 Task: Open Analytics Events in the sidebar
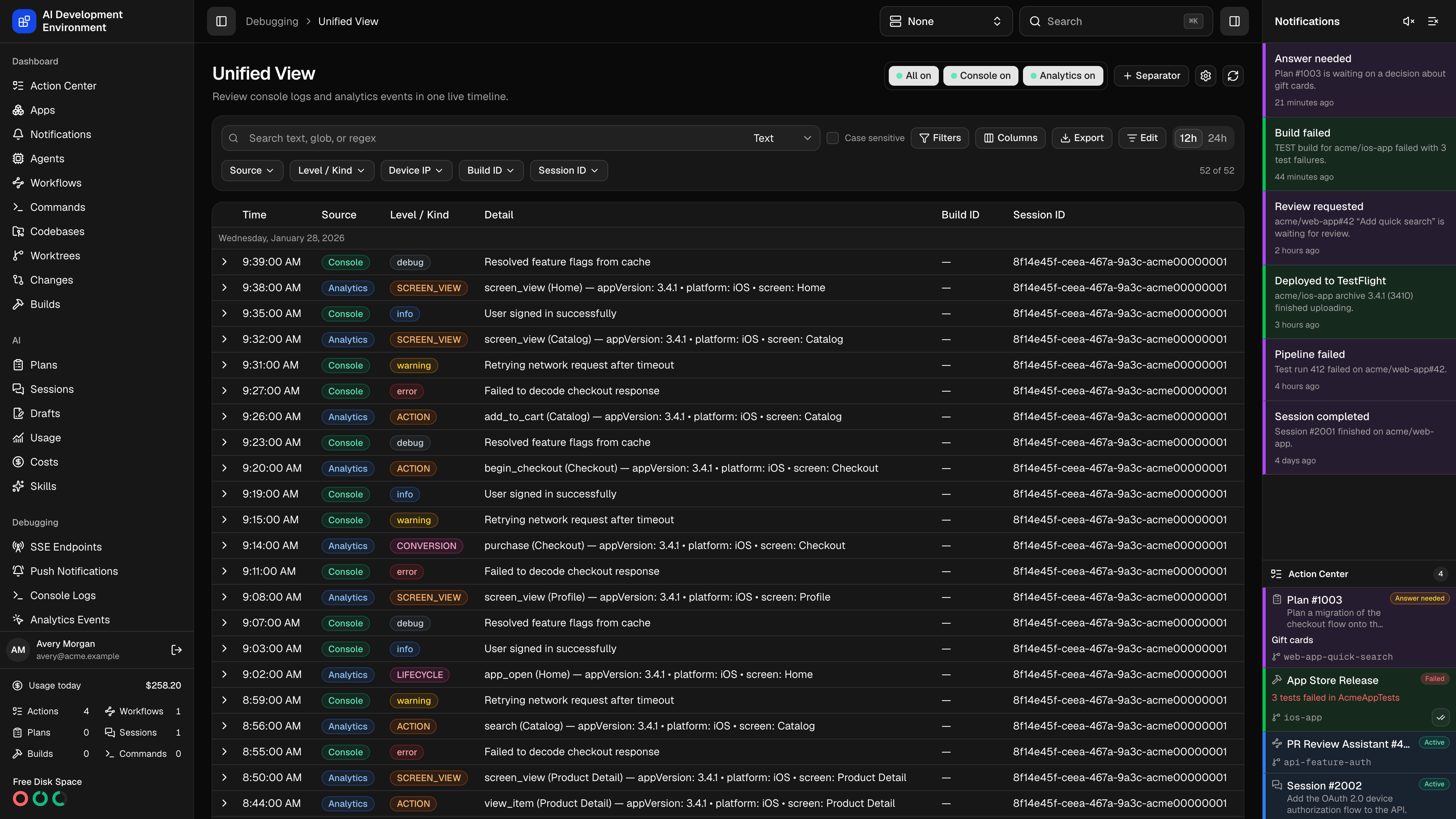(97, 620)
